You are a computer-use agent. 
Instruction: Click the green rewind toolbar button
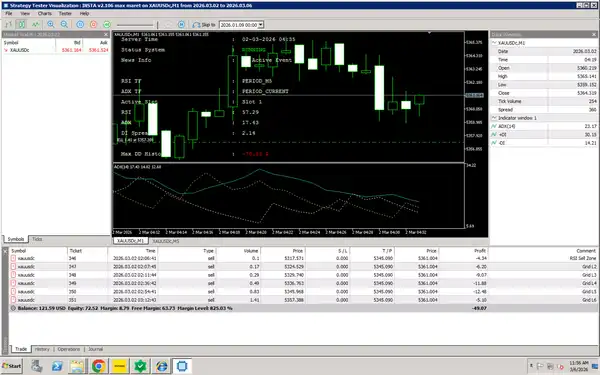click(x=107, y=24)
